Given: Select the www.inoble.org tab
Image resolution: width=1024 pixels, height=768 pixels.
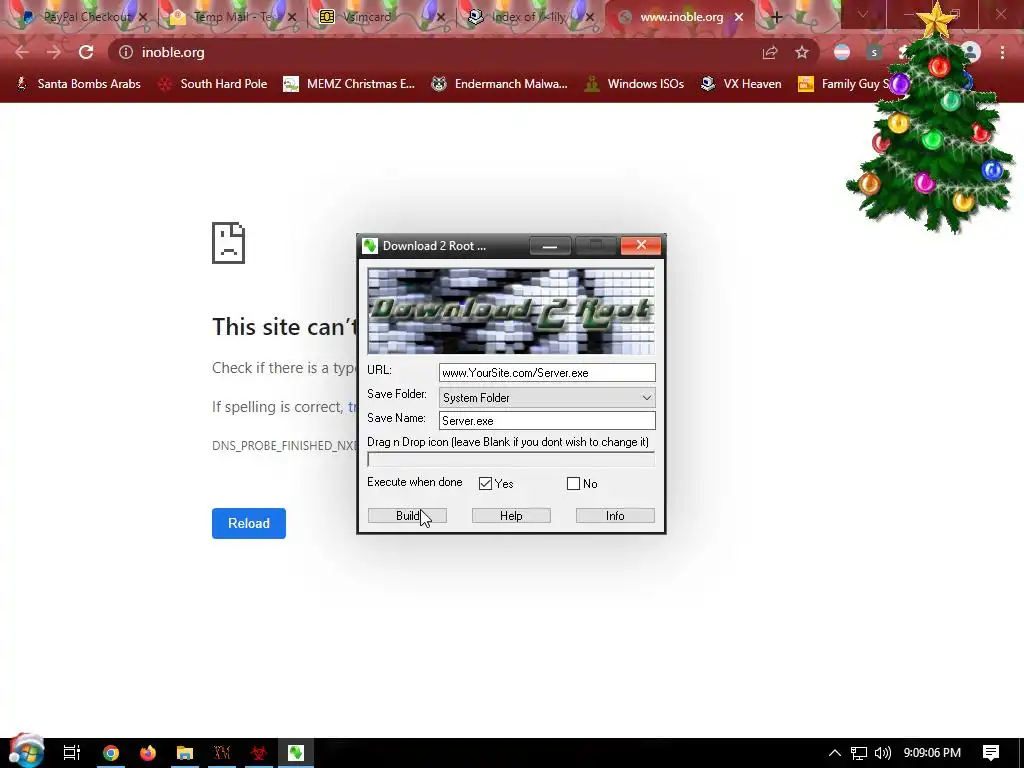Looking at the screenshot, I should (679, 18).
